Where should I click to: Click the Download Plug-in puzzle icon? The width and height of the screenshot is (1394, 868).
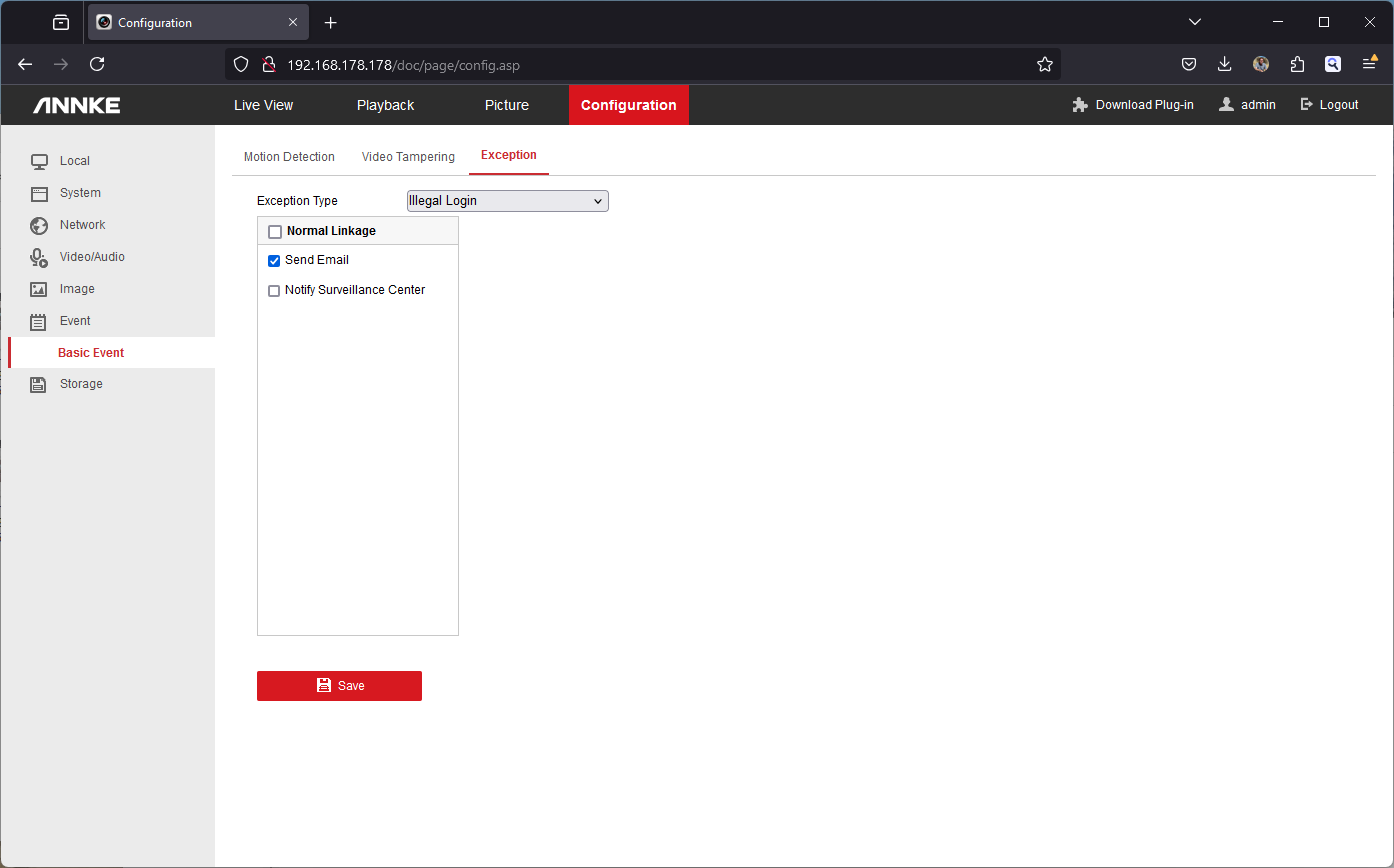1080,105
